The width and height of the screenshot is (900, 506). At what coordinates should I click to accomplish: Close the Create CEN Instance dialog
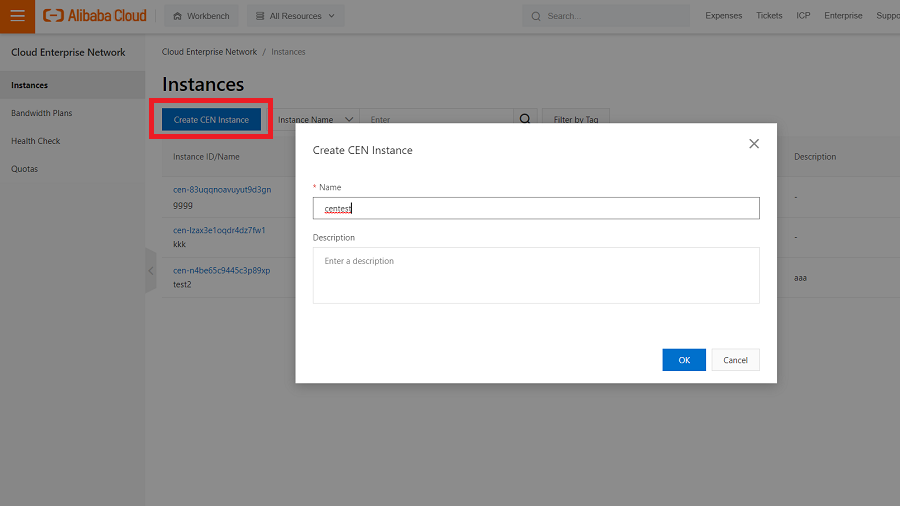click(x=754, y=144)
